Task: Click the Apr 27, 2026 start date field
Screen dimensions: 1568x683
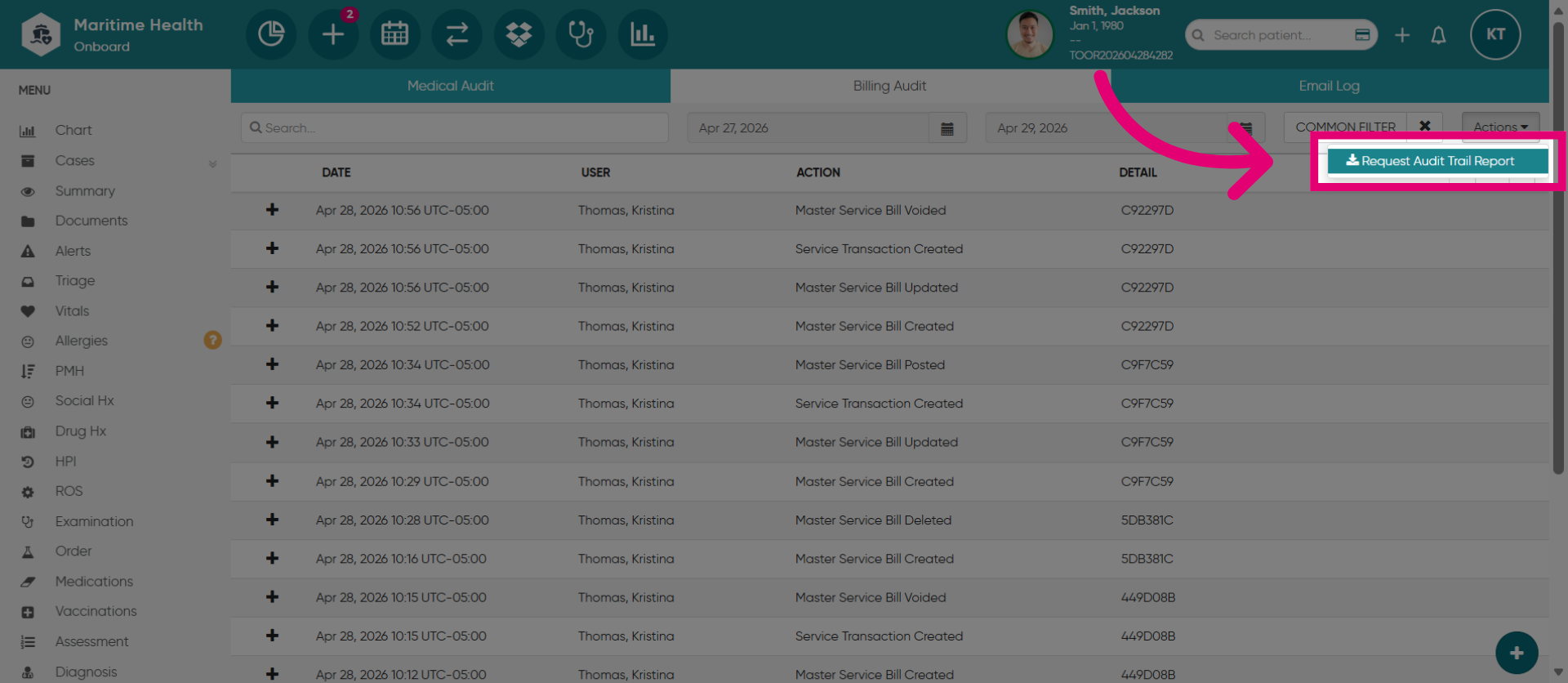Action: pos(808,128)
